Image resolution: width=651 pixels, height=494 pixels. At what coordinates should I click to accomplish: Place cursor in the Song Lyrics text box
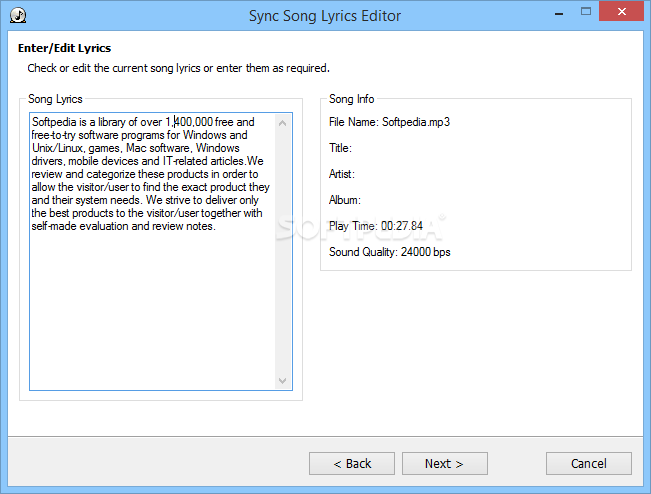[152, 252]
